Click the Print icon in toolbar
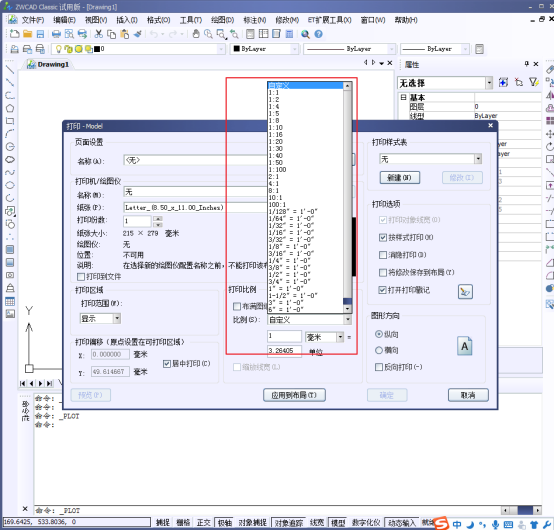This screenshot has height=530, width=554. click(x=56, y=34)
